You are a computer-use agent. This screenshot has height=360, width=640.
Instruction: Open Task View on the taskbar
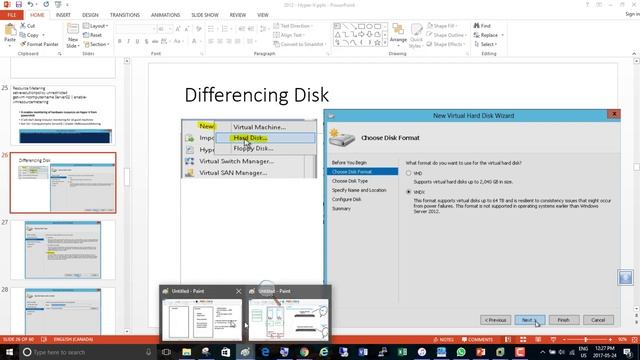coord(166,352)
